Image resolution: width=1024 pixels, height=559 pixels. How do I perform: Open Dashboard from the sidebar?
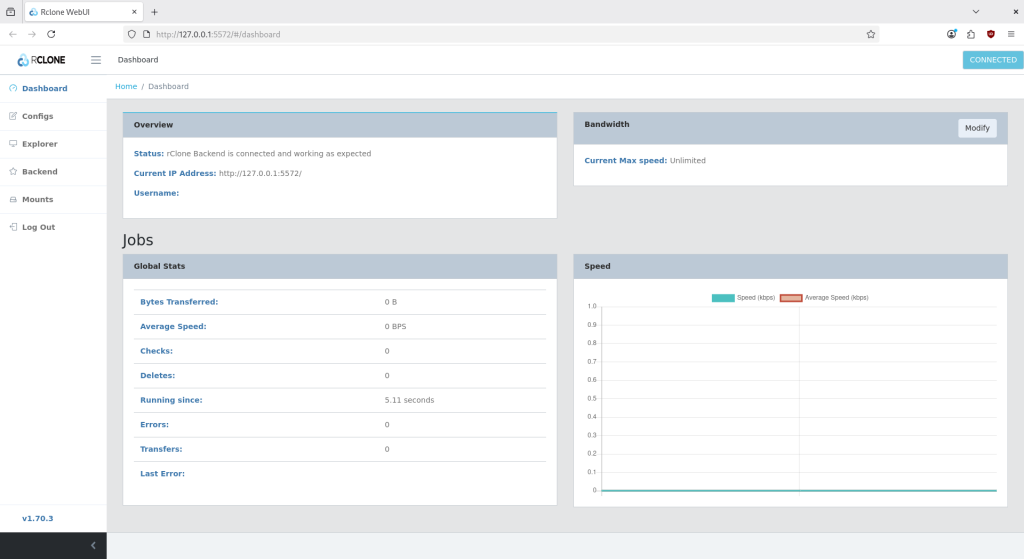(x=44, y=88)
